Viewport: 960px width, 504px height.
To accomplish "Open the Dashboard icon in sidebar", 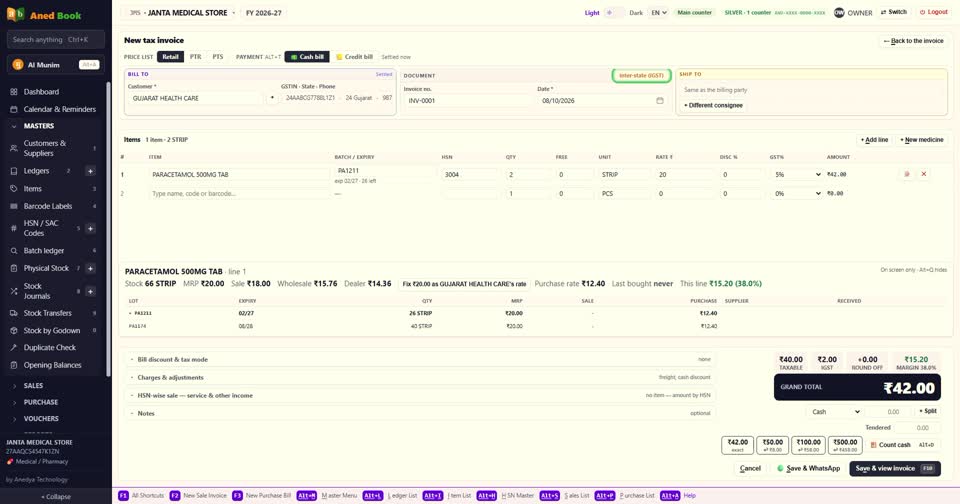I will point(13,92).
